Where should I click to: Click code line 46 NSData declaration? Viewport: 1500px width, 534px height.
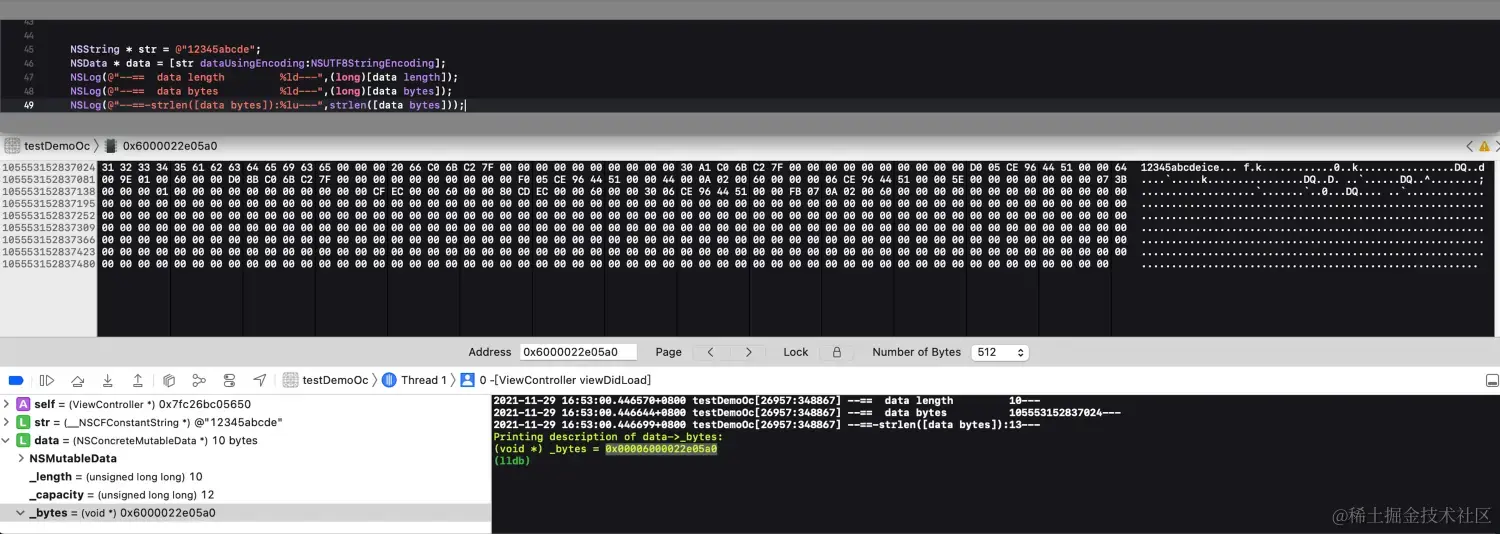pos(258,63)
